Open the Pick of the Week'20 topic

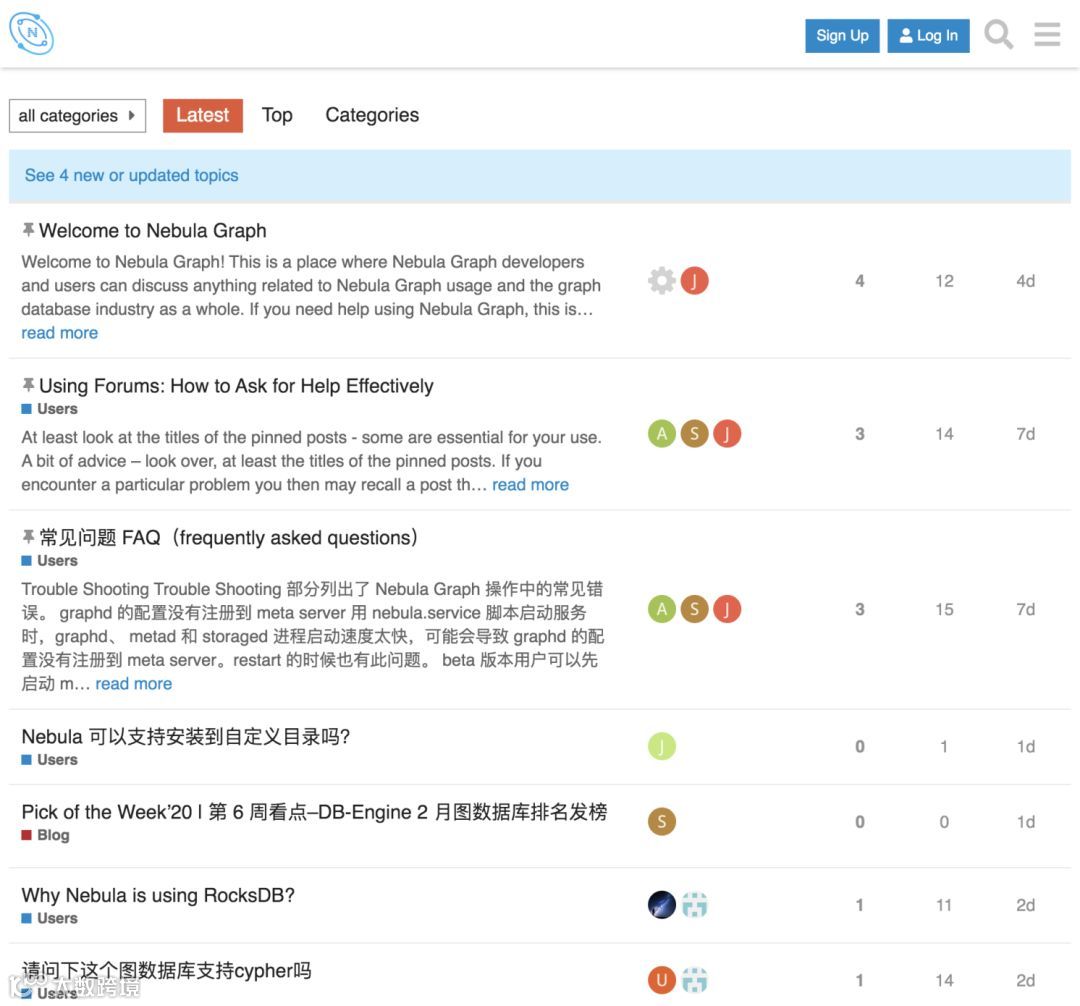click(x=314, y=812)
